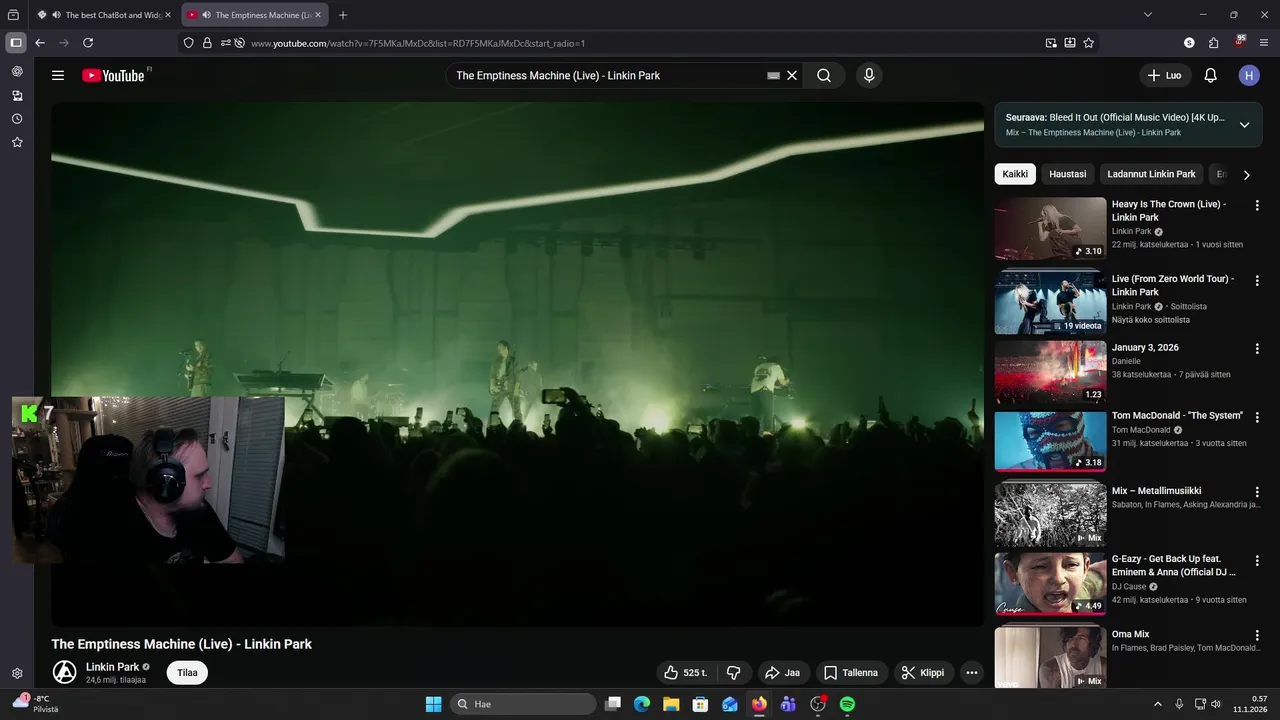
Task: Open the browser application menu
Action: pyautogui.click(x=1264, y=43)
